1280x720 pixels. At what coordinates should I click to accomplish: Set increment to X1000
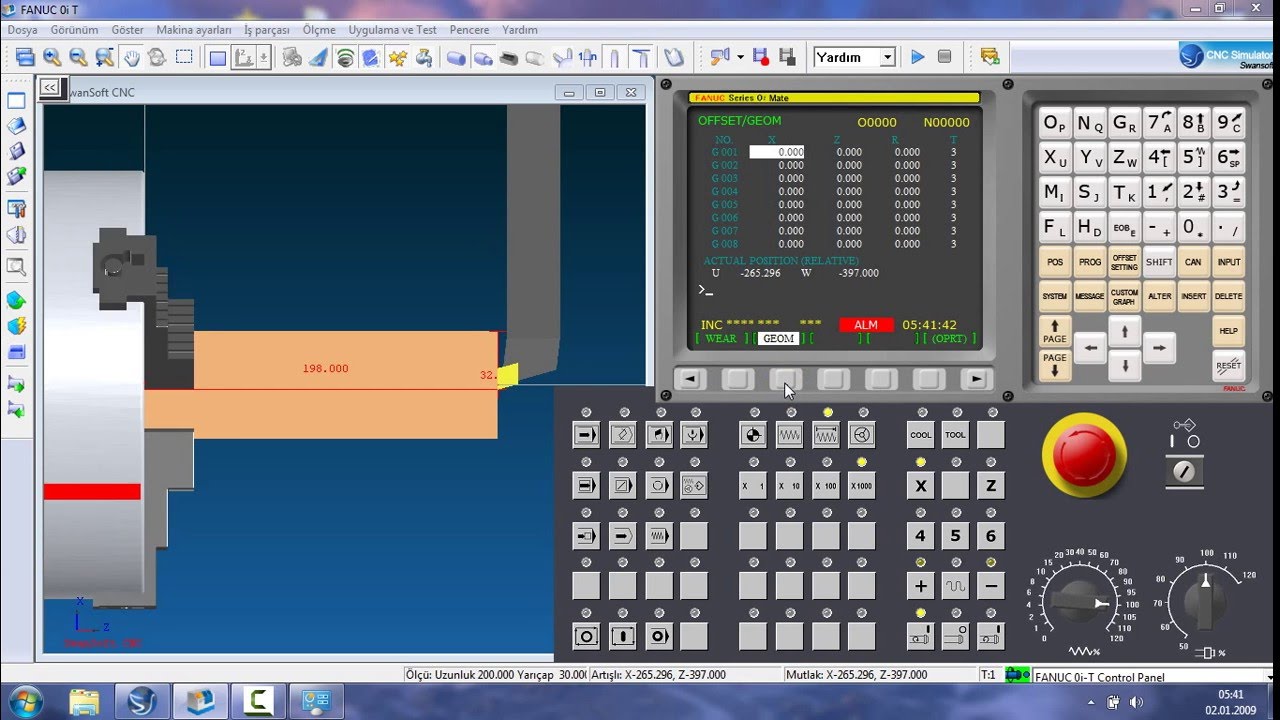(861, 486)
